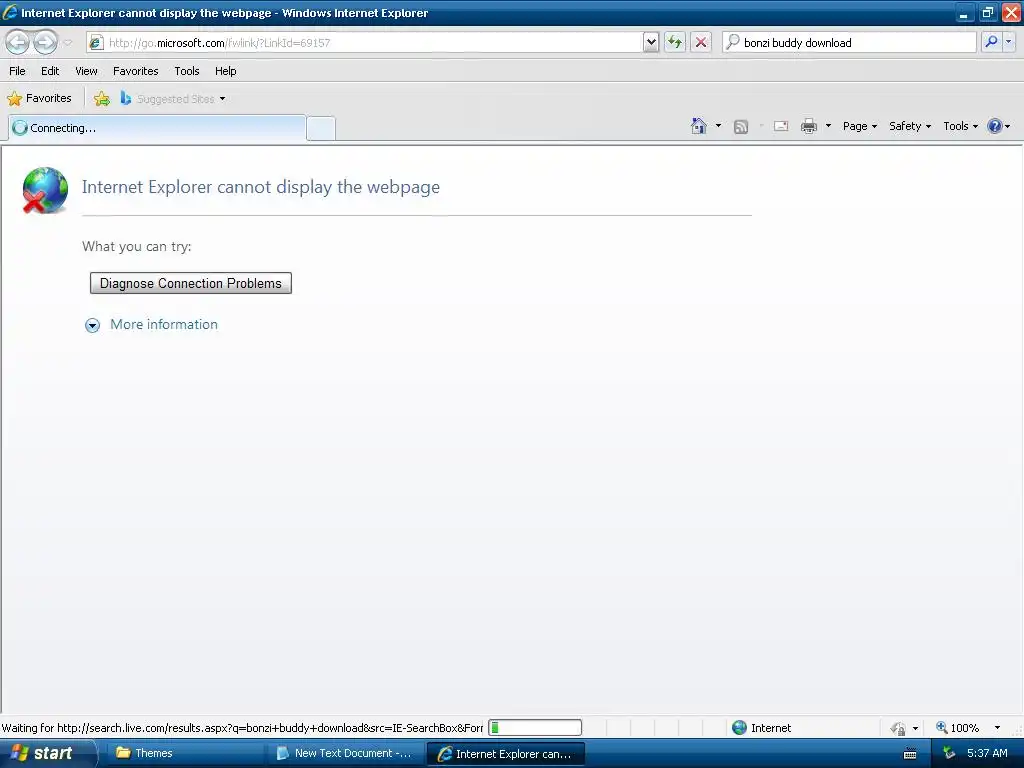This screenshot has width=1024, height=768.
Task: Expand More information arrow icon
Action: [93, 325]
